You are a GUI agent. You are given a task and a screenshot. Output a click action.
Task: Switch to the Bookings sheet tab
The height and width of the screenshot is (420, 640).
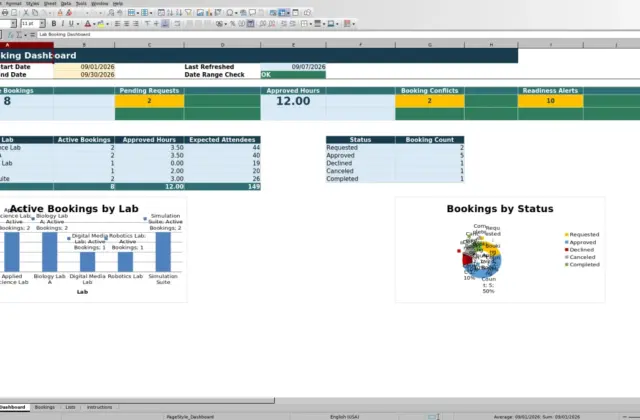pyautogui.click(x=44, y=407)
